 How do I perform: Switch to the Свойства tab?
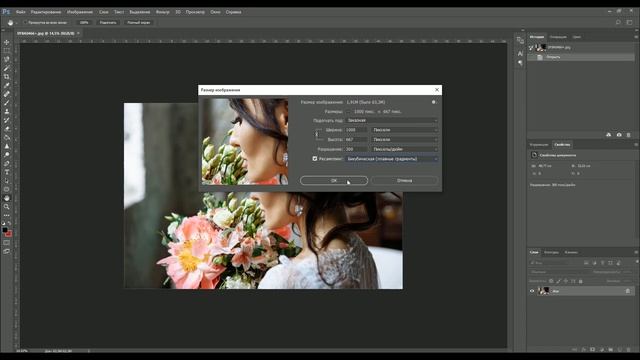tap(562, 144)
